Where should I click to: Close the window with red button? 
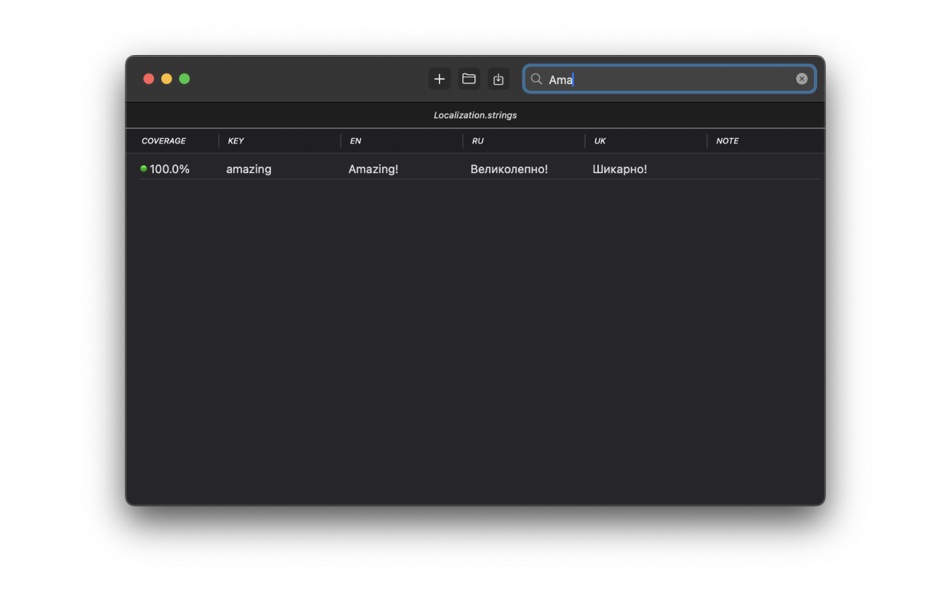[148, 79]
